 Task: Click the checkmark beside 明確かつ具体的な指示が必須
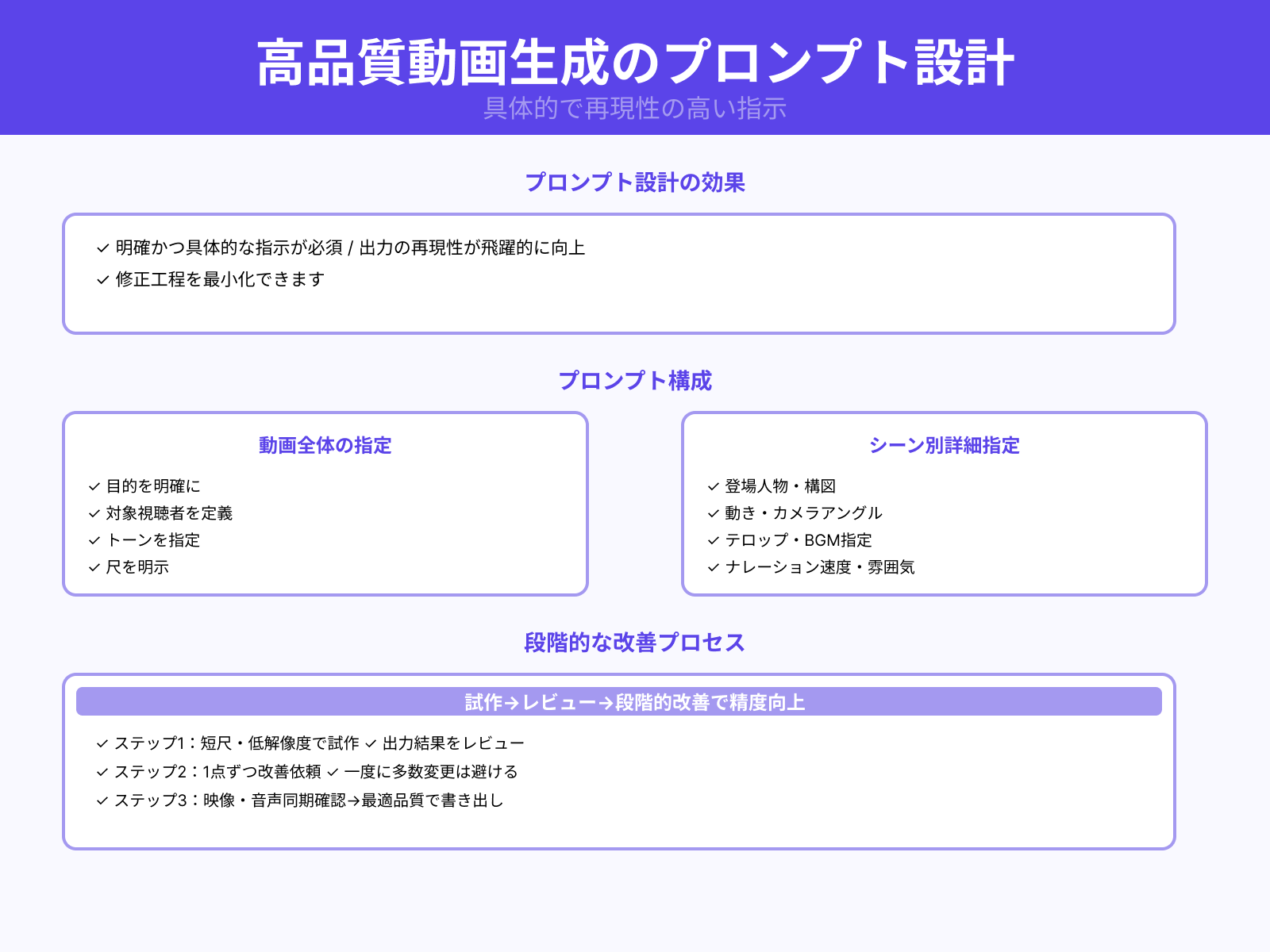pos(102,248)
